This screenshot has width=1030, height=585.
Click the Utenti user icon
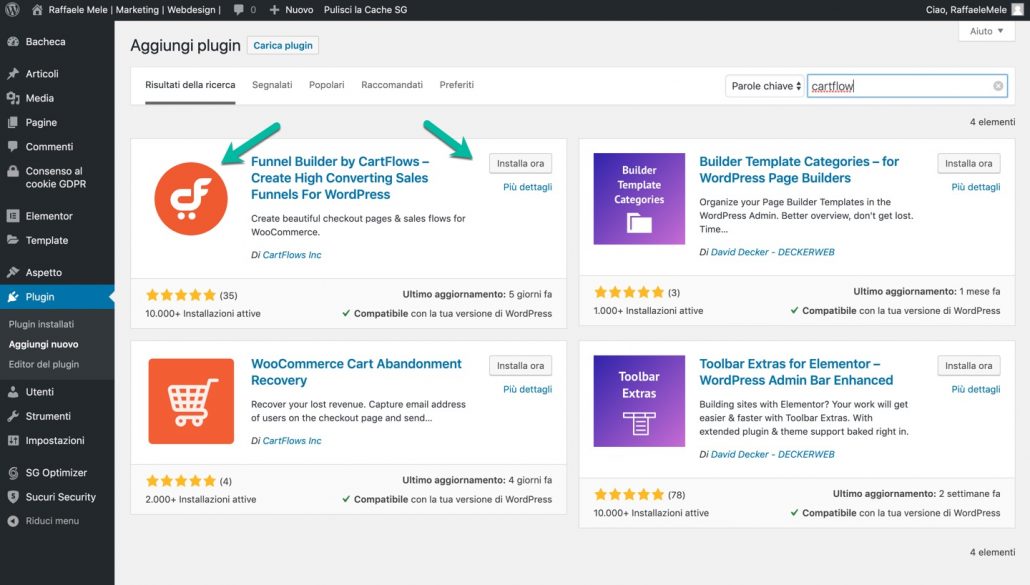coord(13,392)
